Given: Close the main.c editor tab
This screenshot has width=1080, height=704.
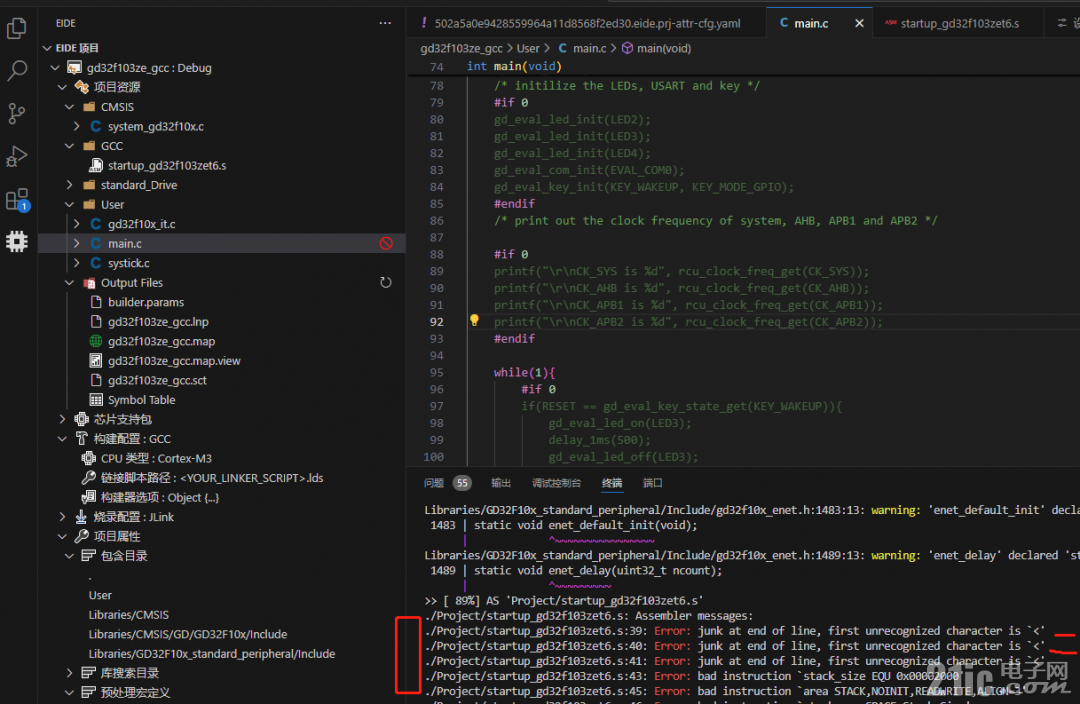Looking at the screenshot, I should click(x=859, y=23).
